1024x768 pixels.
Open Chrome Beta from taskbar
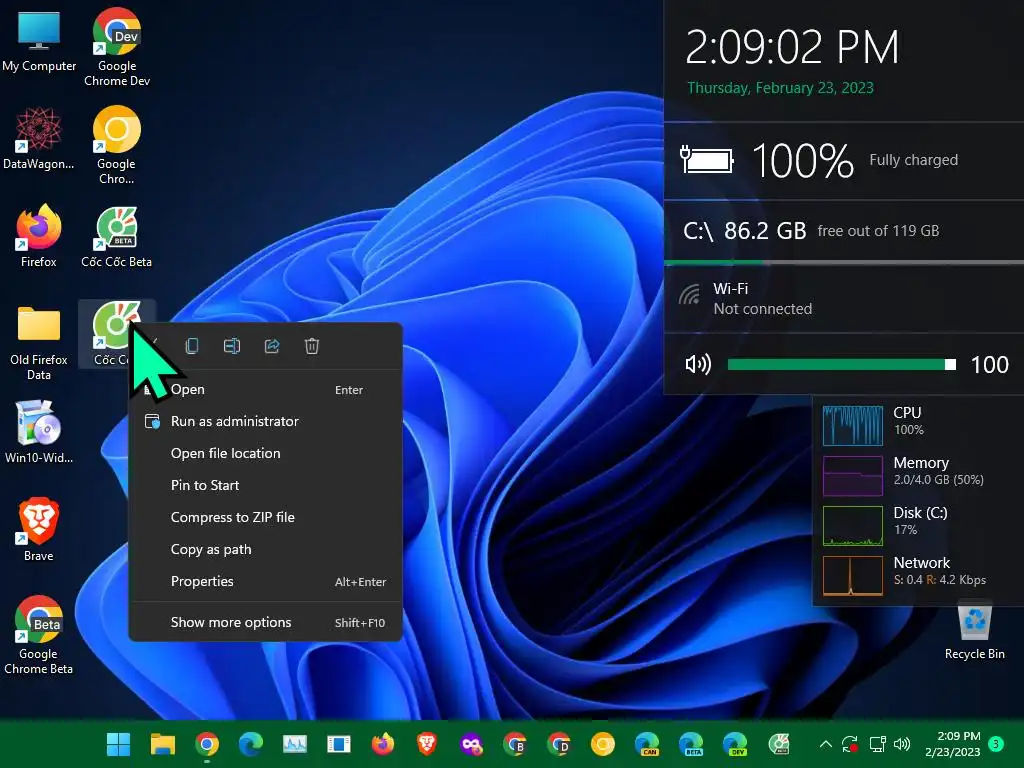click(x=515, y=744)
